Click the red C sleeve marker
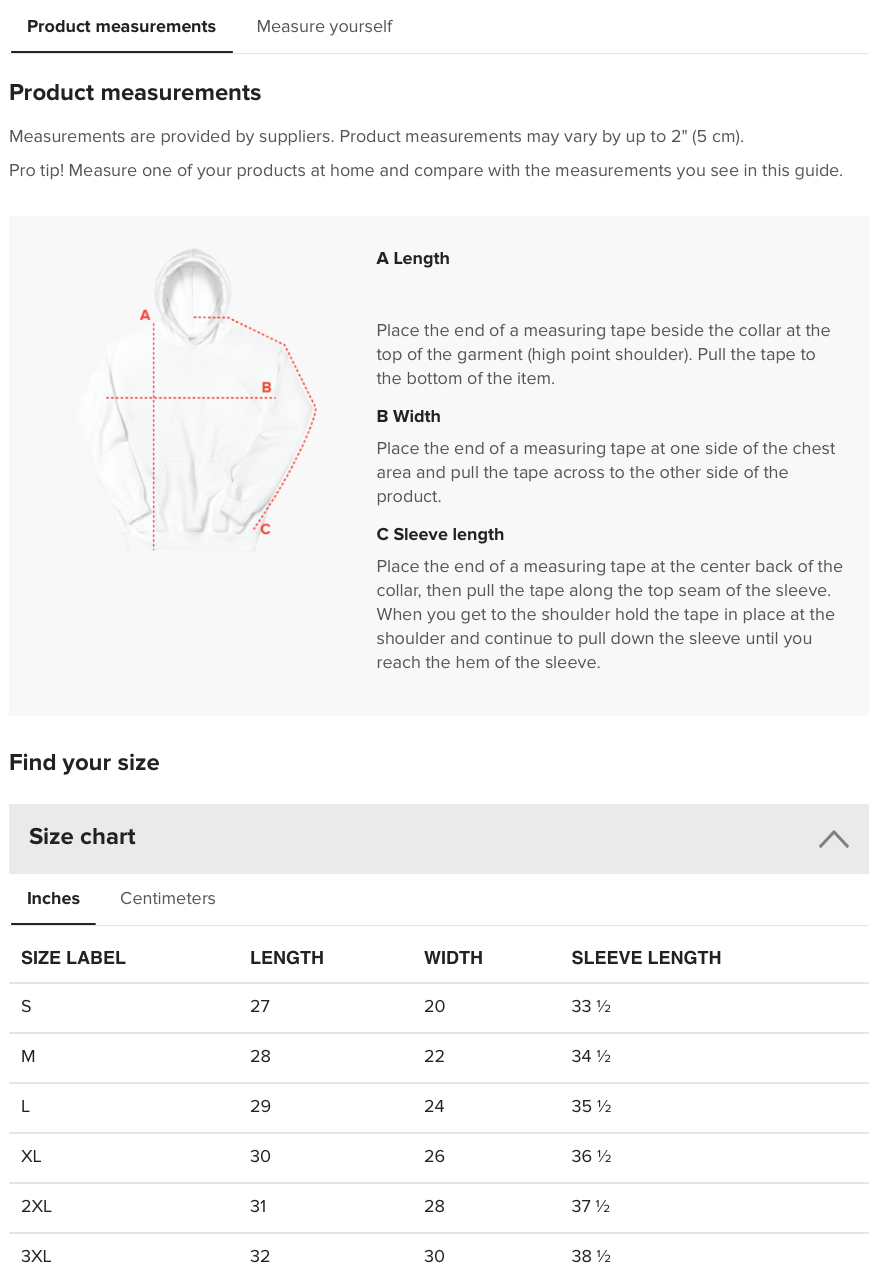The width and height of the screenshot is (878, 1278). 265,529
